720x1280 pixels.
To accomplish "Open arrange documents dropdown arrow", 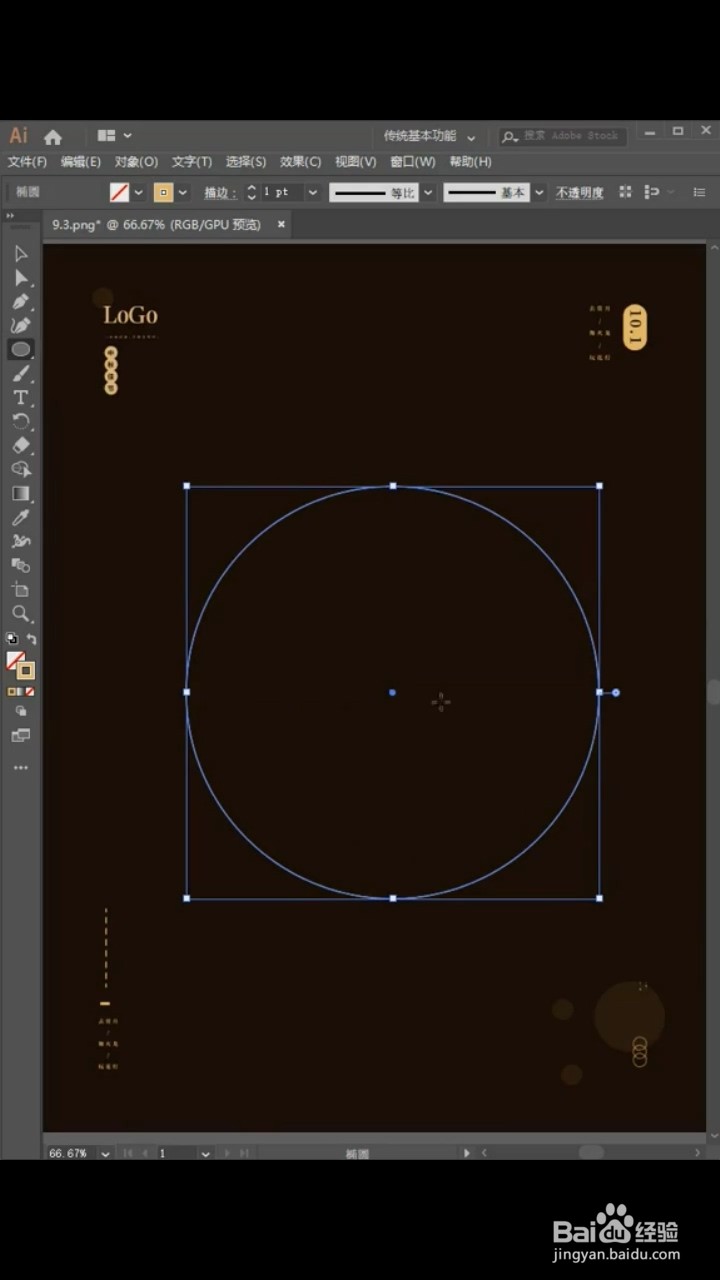I will (x=127, y=136).
